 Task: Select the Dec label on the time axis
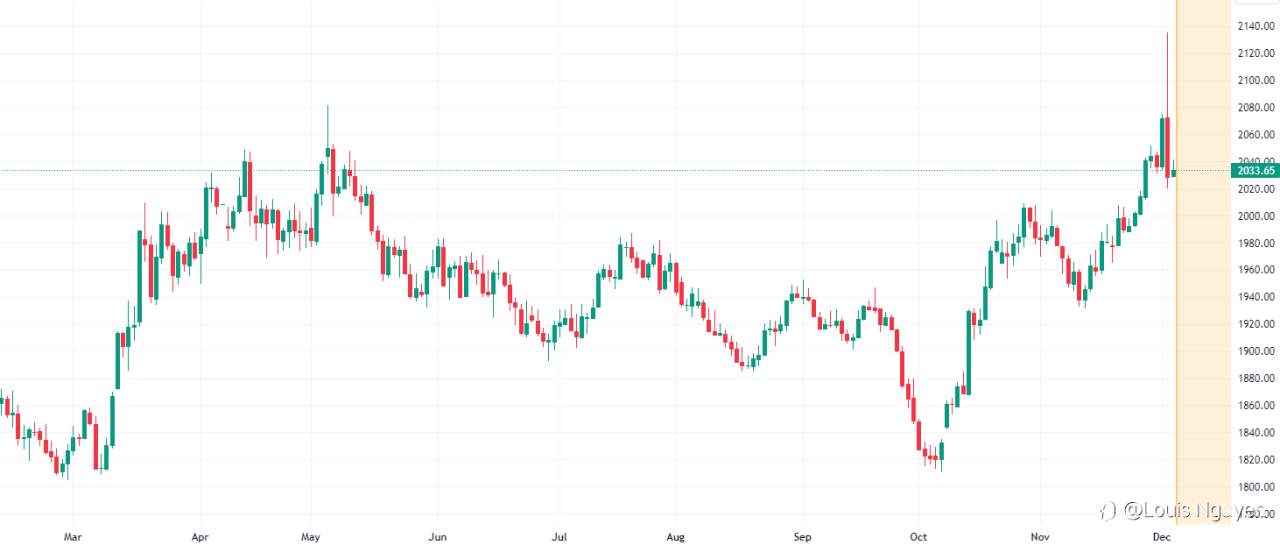1160,537
